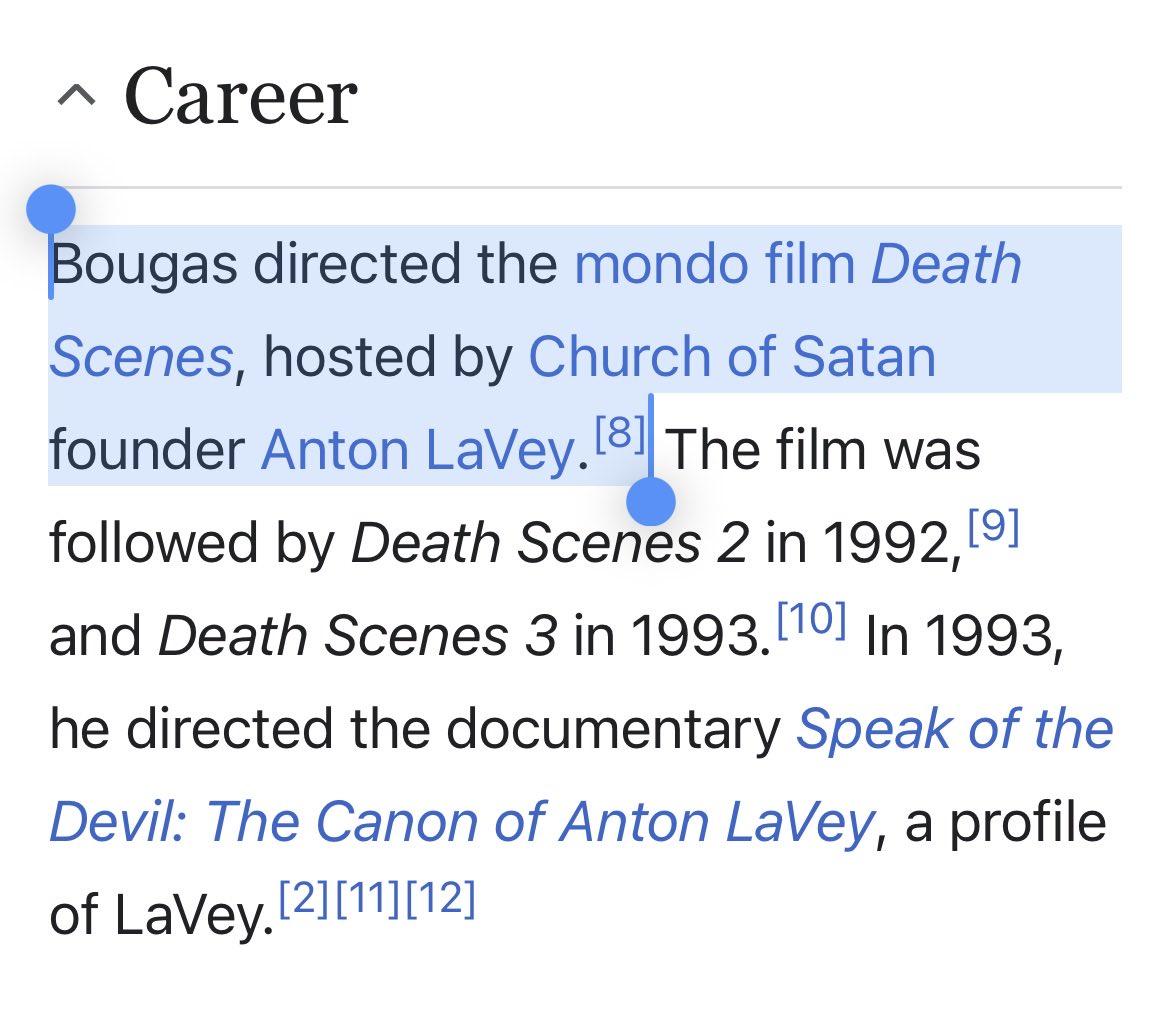Open citation reference [8]
This screenshot has width=1170, height=1009.
point(620,432)
